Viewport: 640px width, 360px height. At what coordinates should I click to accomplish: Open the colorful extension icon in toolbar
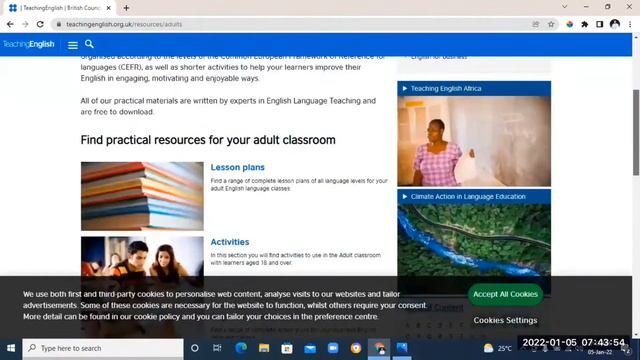tap(569, 24)
